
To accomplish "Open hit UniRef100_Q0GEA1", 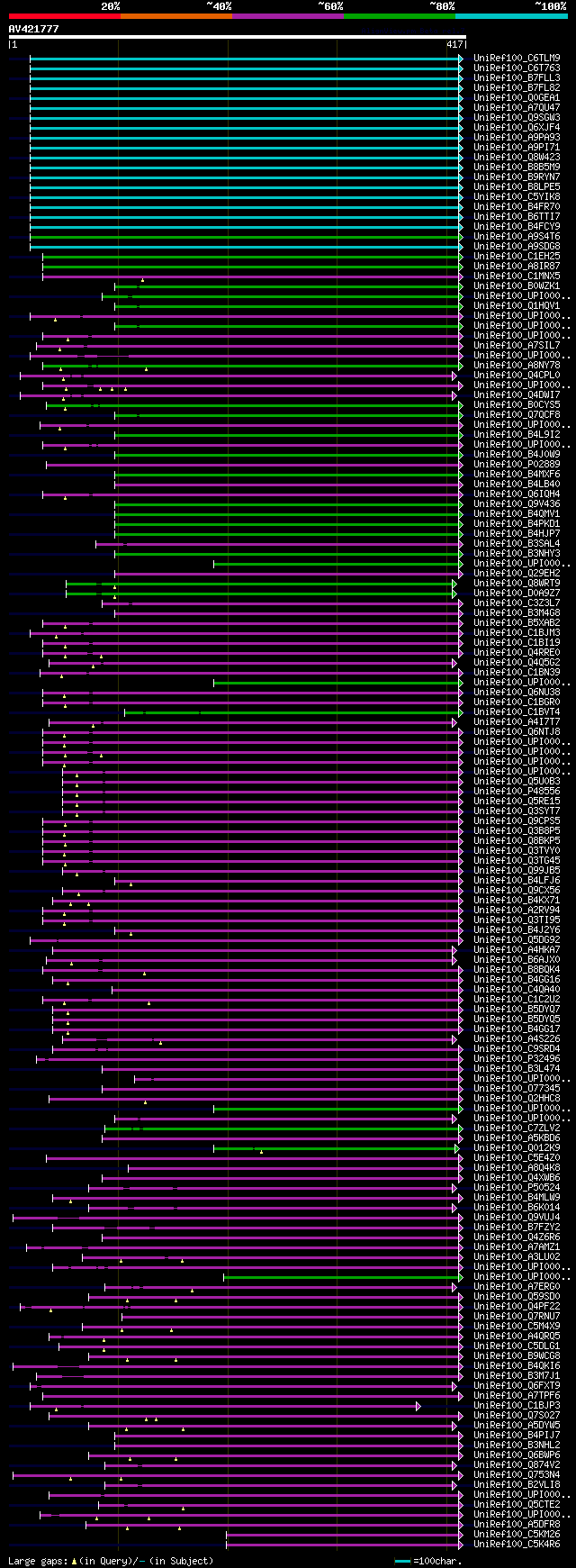I will (x=517, y=98).
